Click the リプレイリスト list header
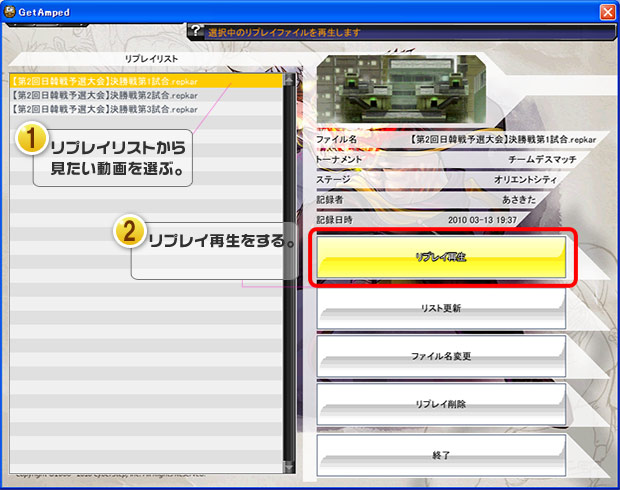 tap(146, 60)
